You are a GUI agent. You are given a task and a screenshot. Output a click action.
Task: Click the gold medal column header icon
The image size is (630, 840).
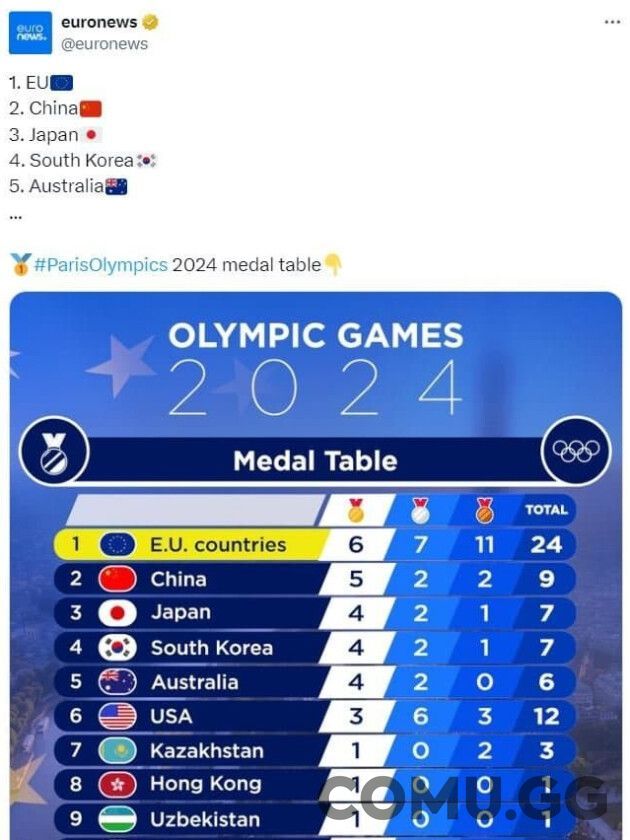pyautogui.click(x=356, y=510)
